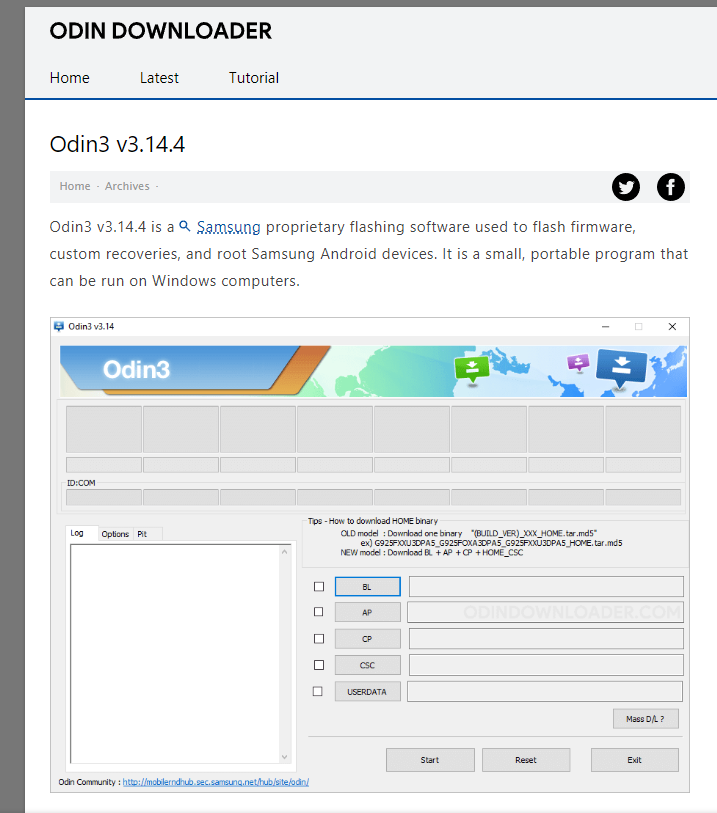Click the Archives breadcrumb link

[x=127, y=186]
